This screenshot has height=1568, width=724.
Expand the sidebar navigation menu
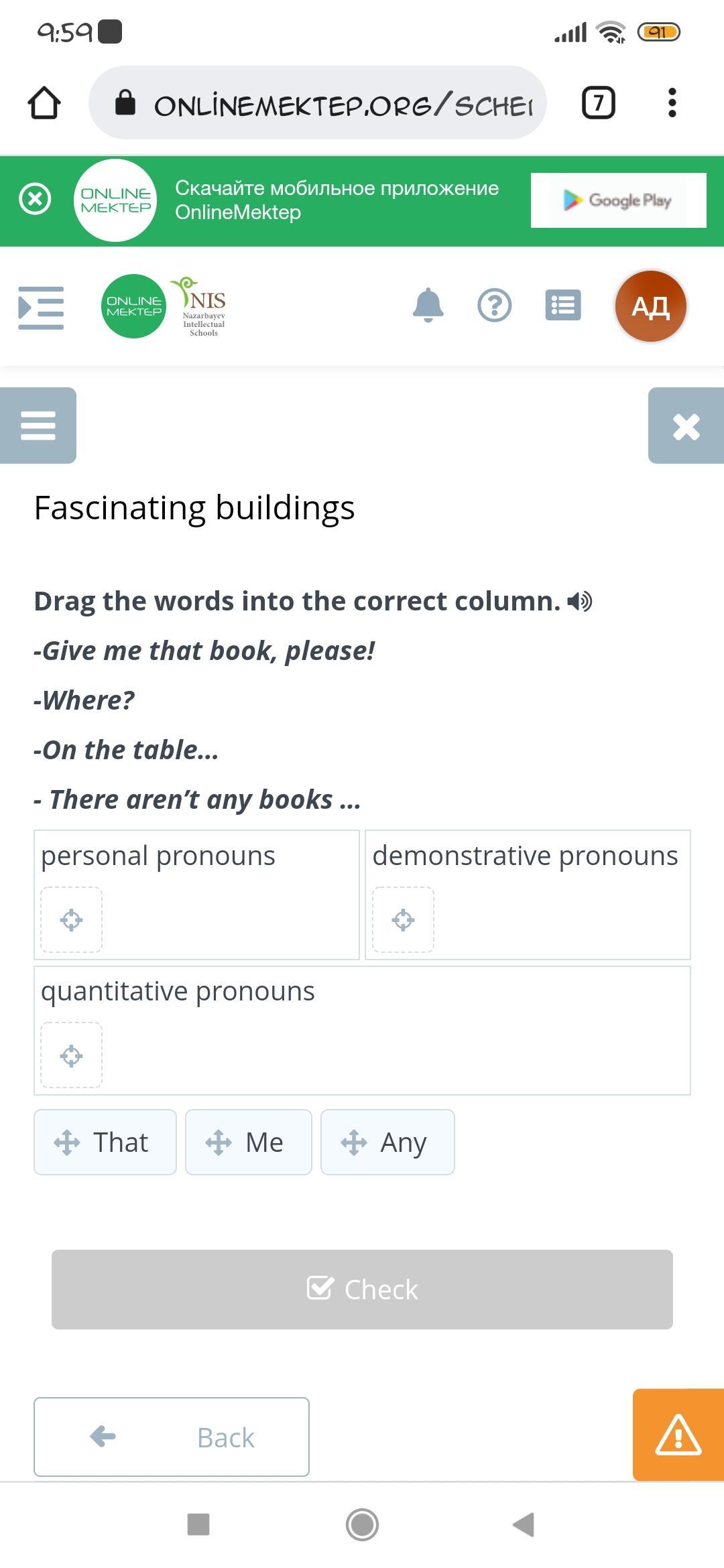[41, 308]
